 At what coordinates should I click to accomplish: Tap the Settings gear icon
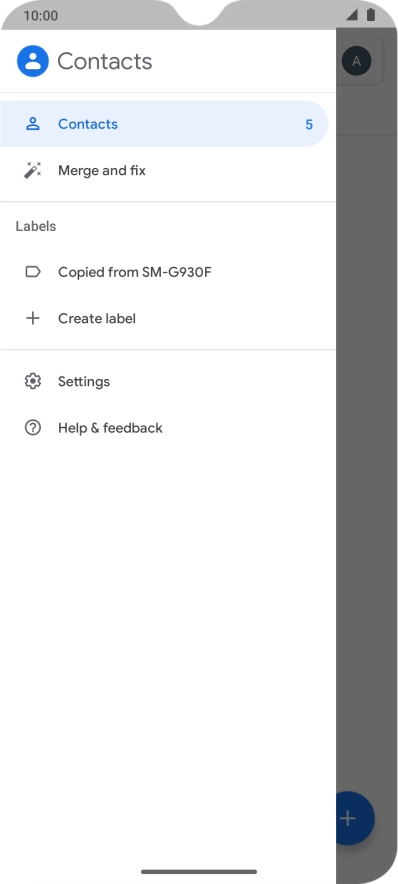pyautogui.click(x=33, y=382)
